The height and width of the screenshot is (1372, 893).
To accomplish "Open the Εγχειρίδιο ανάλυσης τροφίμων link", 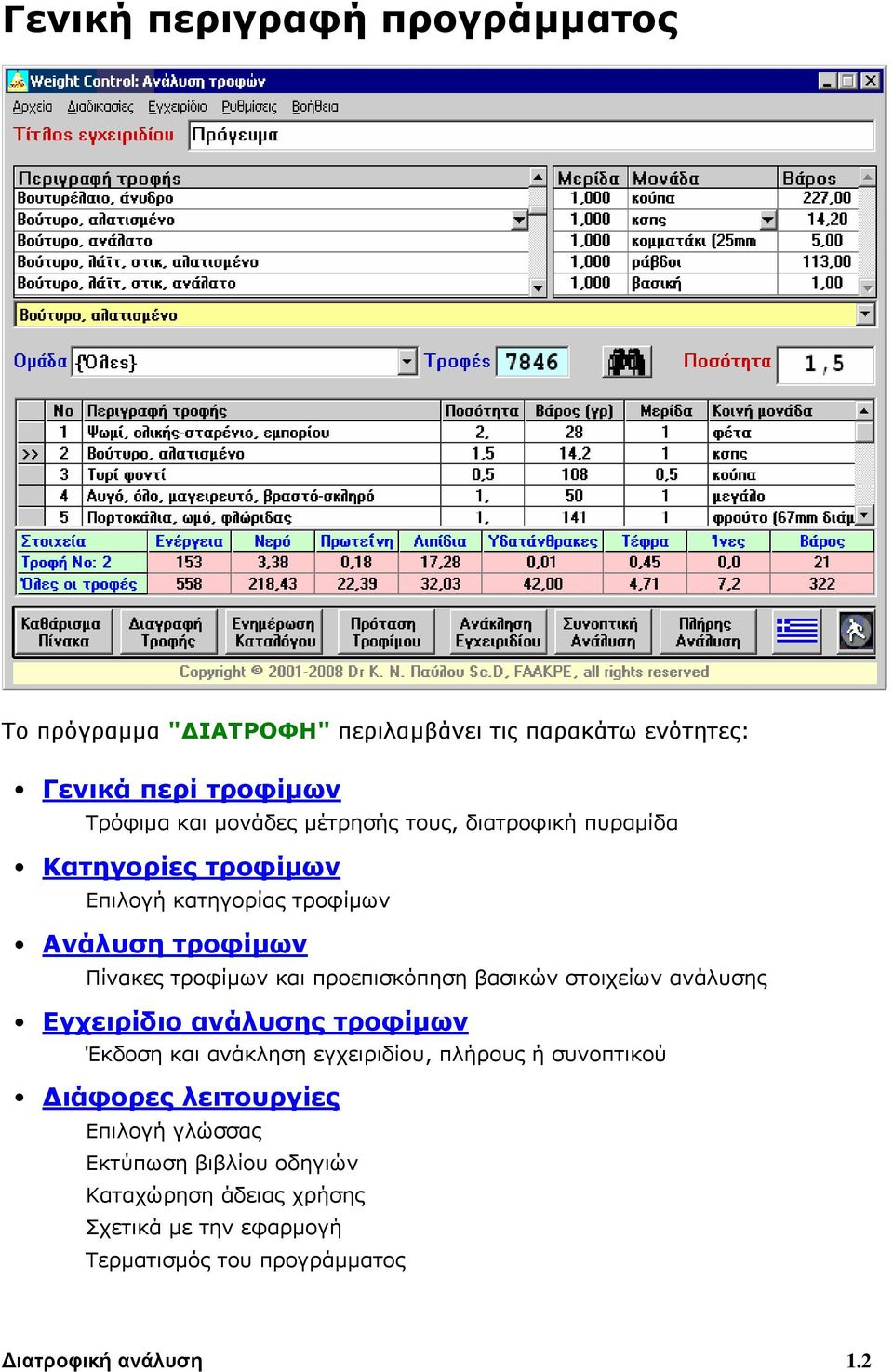I will [255, 1020].
